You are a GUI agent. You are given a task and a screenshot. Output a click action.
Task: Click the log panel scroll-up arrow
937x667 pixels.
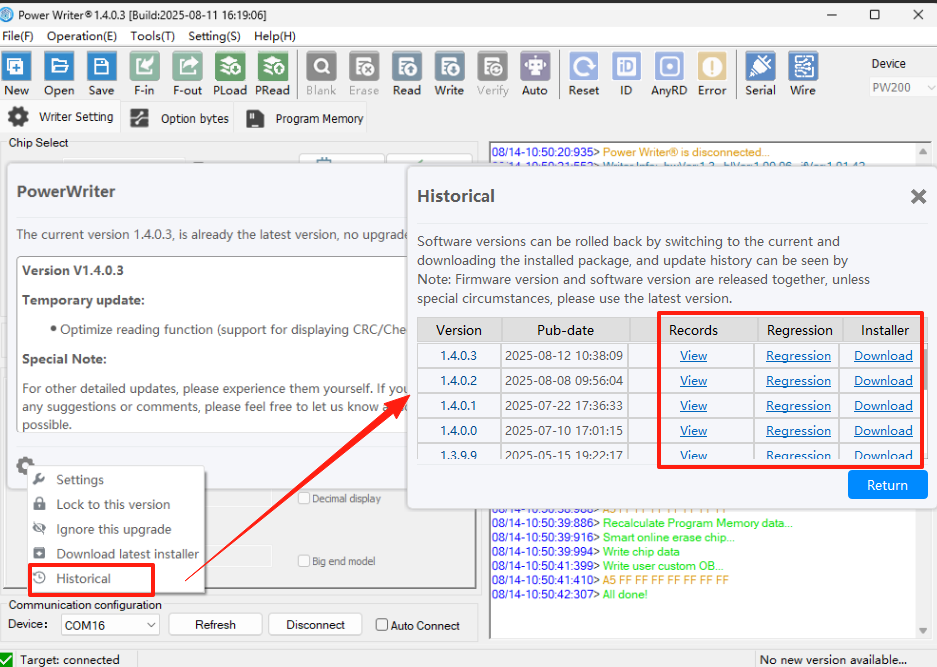point(923,152)
